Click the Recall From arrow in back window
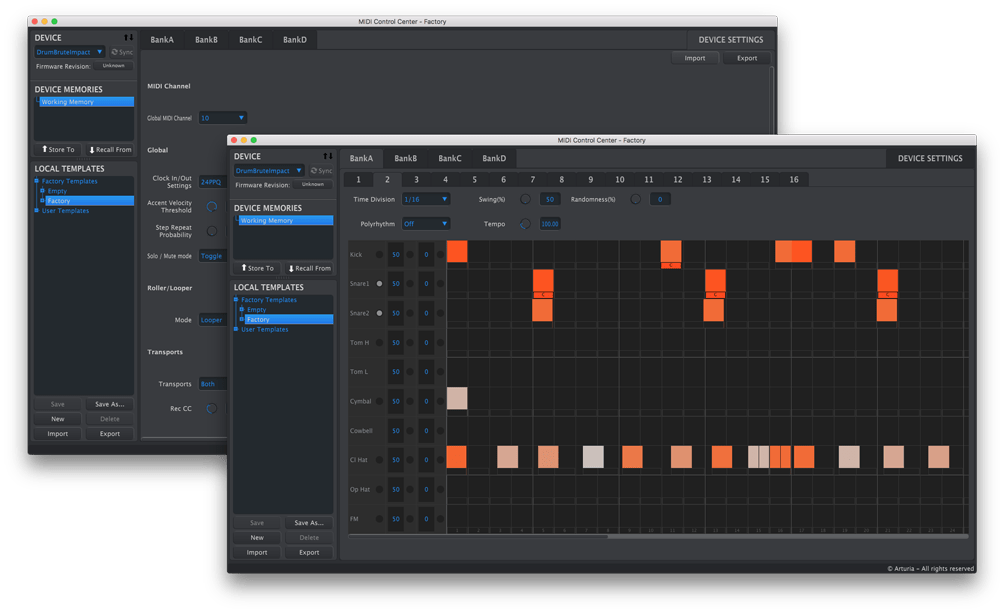 pos(92,150)
